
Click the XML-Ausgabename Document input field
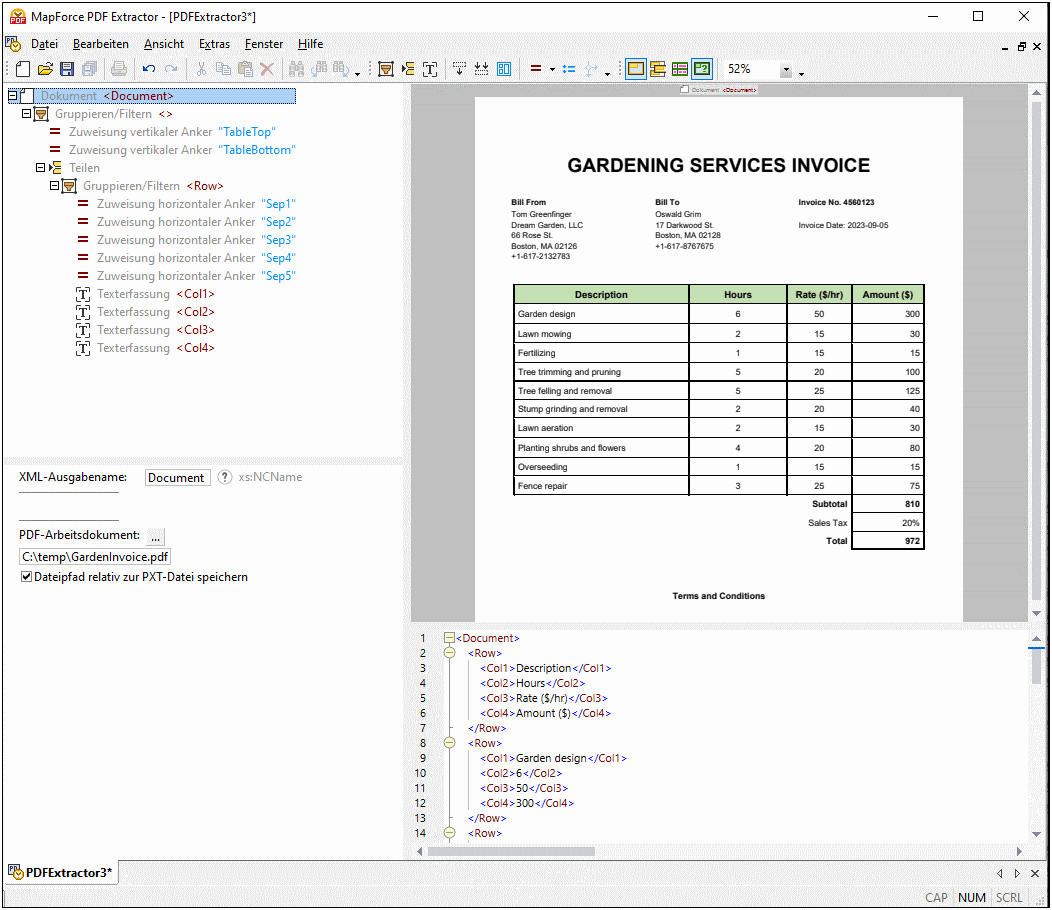[x=178, y=478]
